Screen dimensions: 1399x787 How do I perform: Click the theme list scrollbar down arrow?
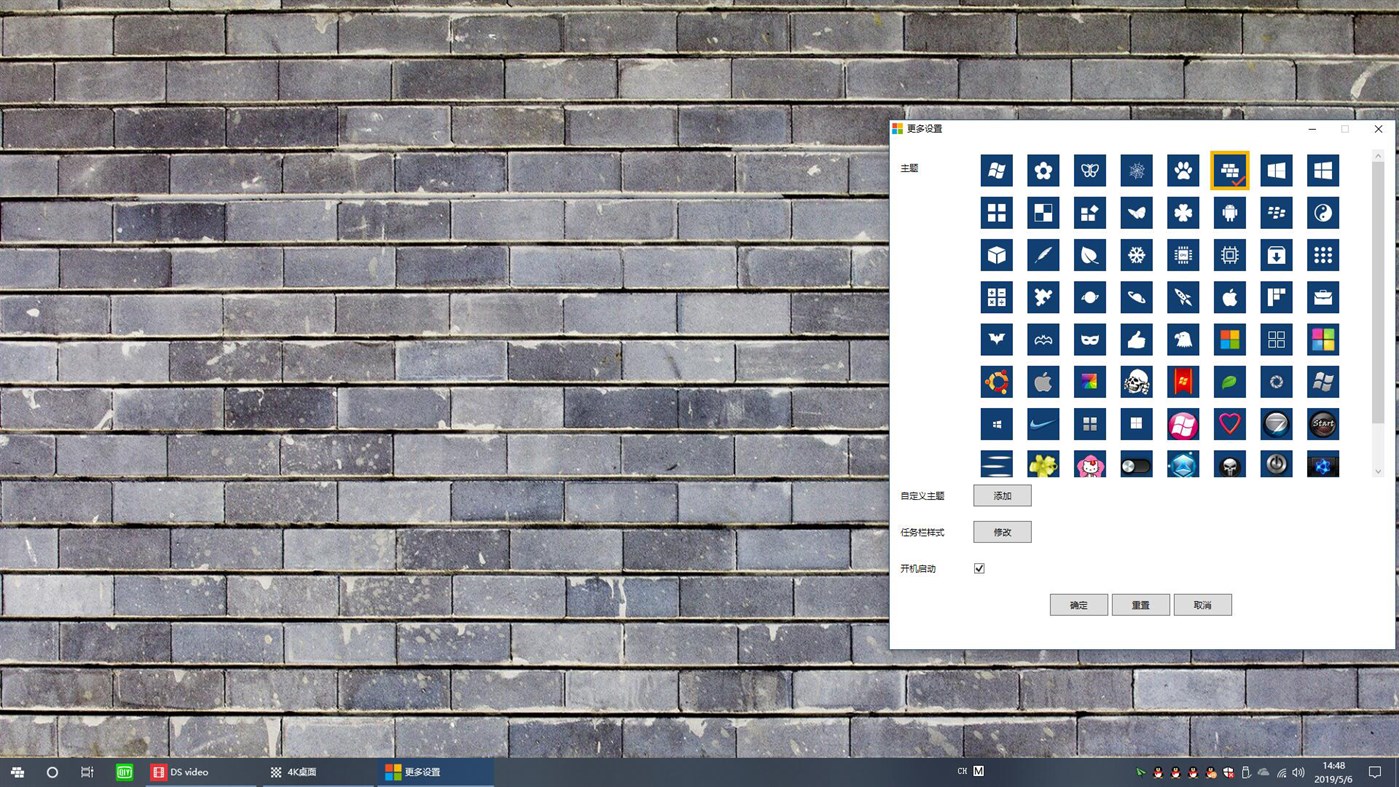pyautogui.click(x=1377, y=470)
